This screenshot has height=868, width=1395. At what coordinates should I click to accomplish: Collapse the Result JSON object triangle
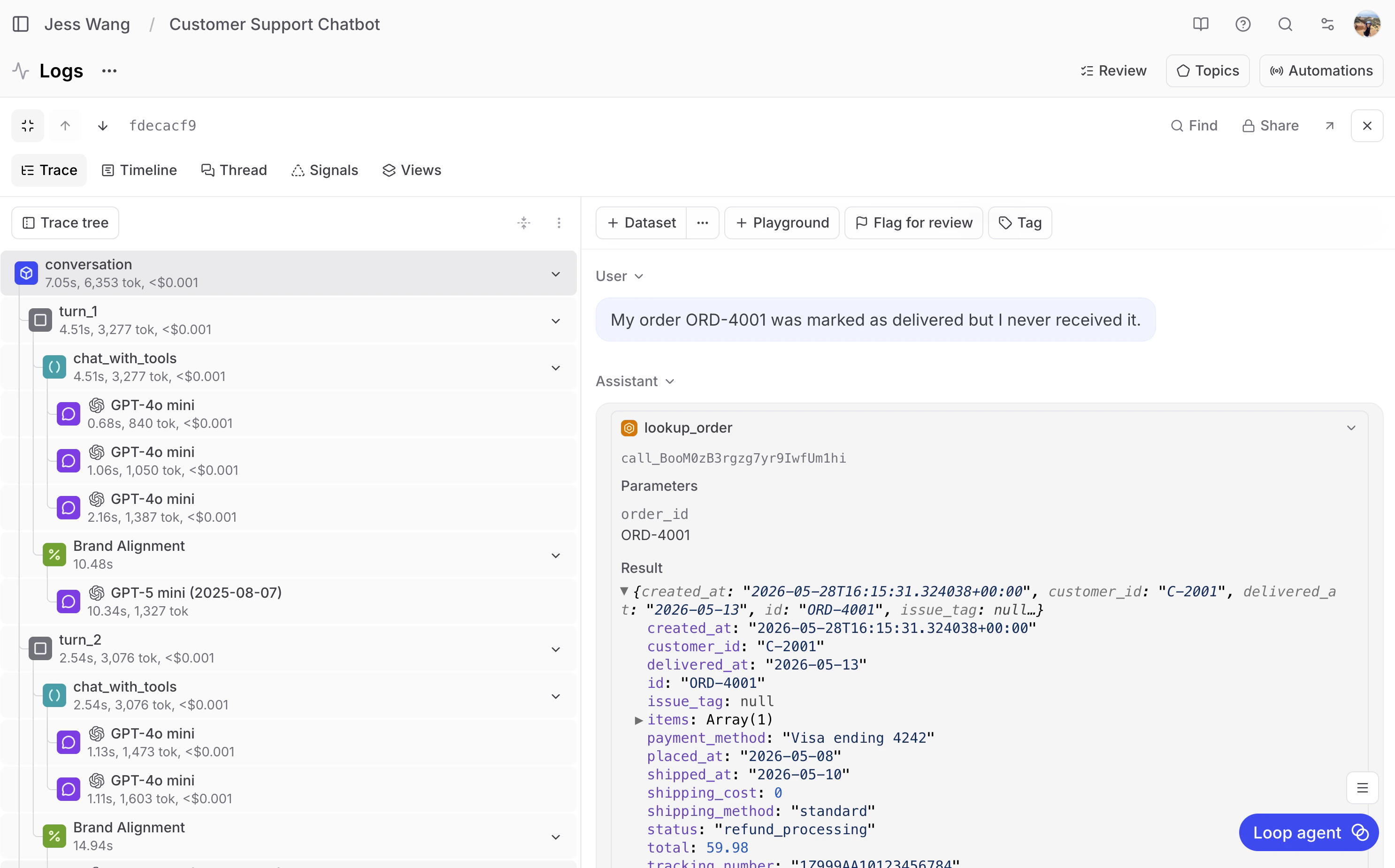(x=625, y=590)
